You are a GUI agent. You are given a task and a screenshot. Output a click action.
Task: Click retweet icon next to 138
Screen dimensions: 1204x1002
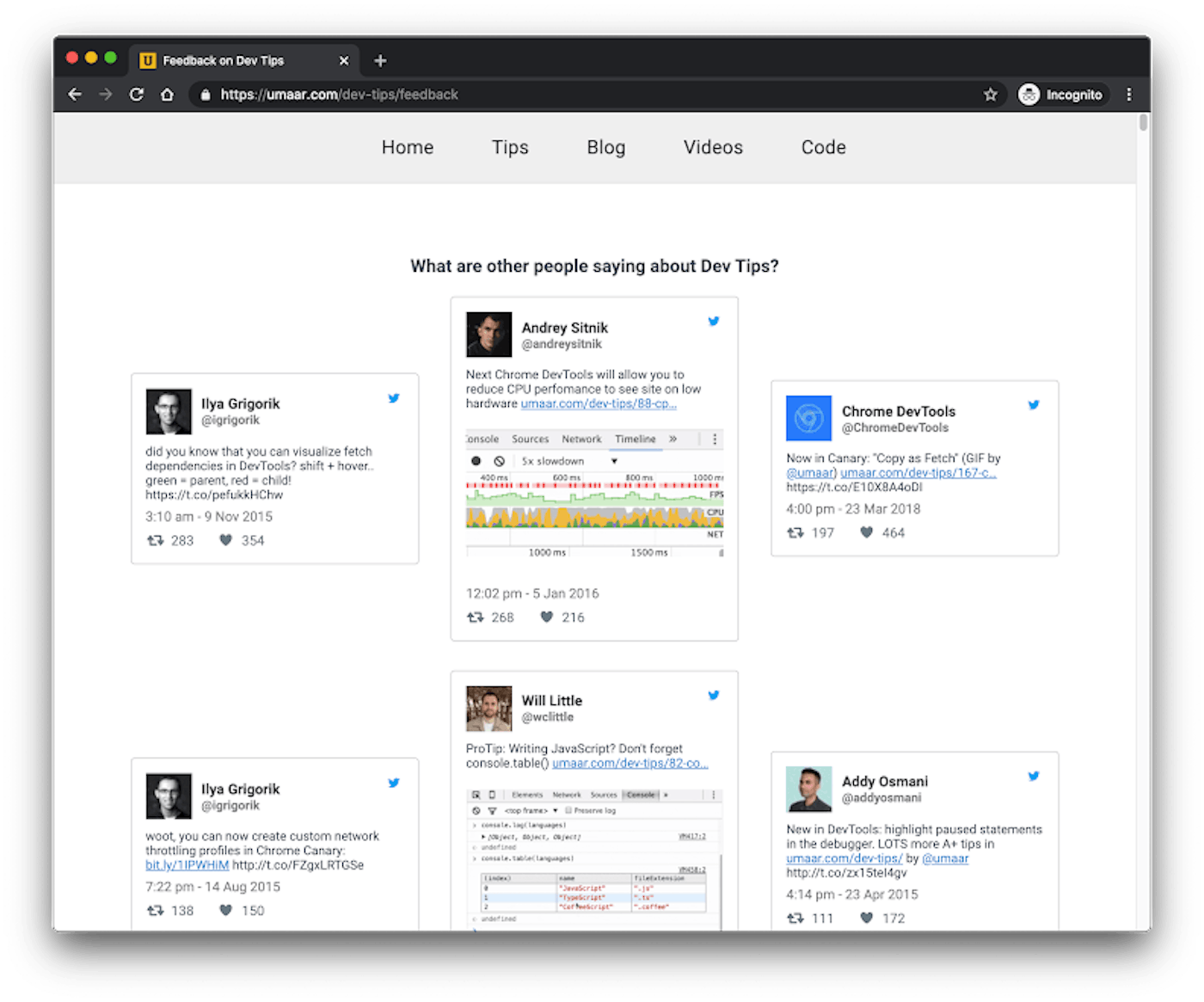155,910
